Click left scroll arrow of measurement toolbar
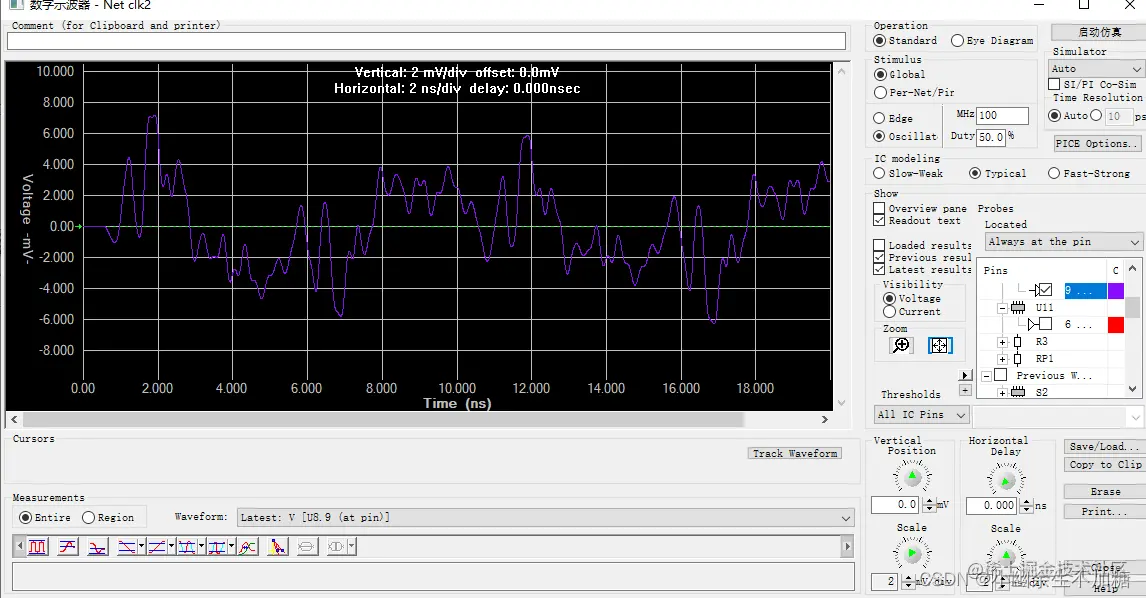Viewport: 1146px width, 598px height. (20, 546)
